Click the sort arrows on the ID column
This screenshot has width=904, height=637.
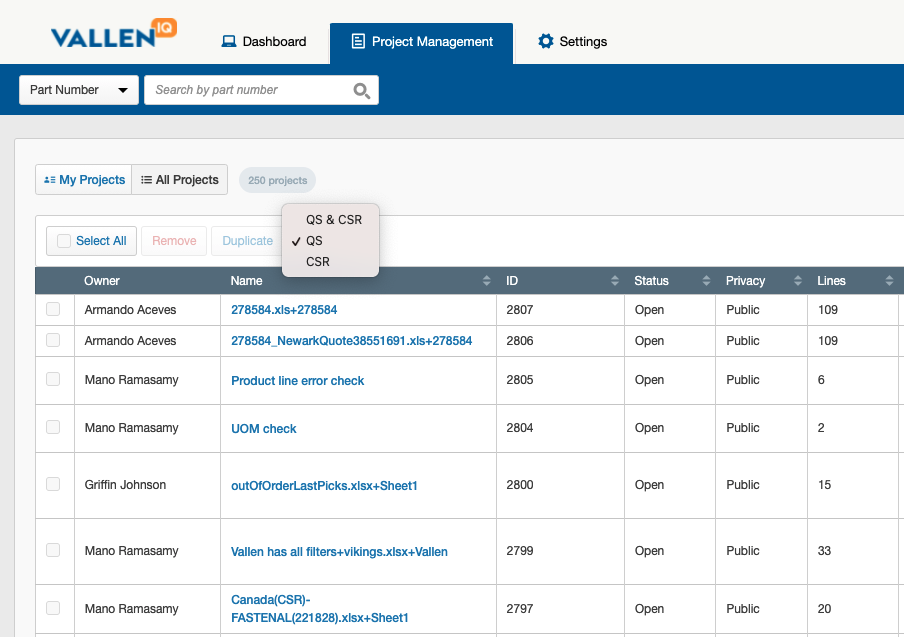(x=614, y=281)
